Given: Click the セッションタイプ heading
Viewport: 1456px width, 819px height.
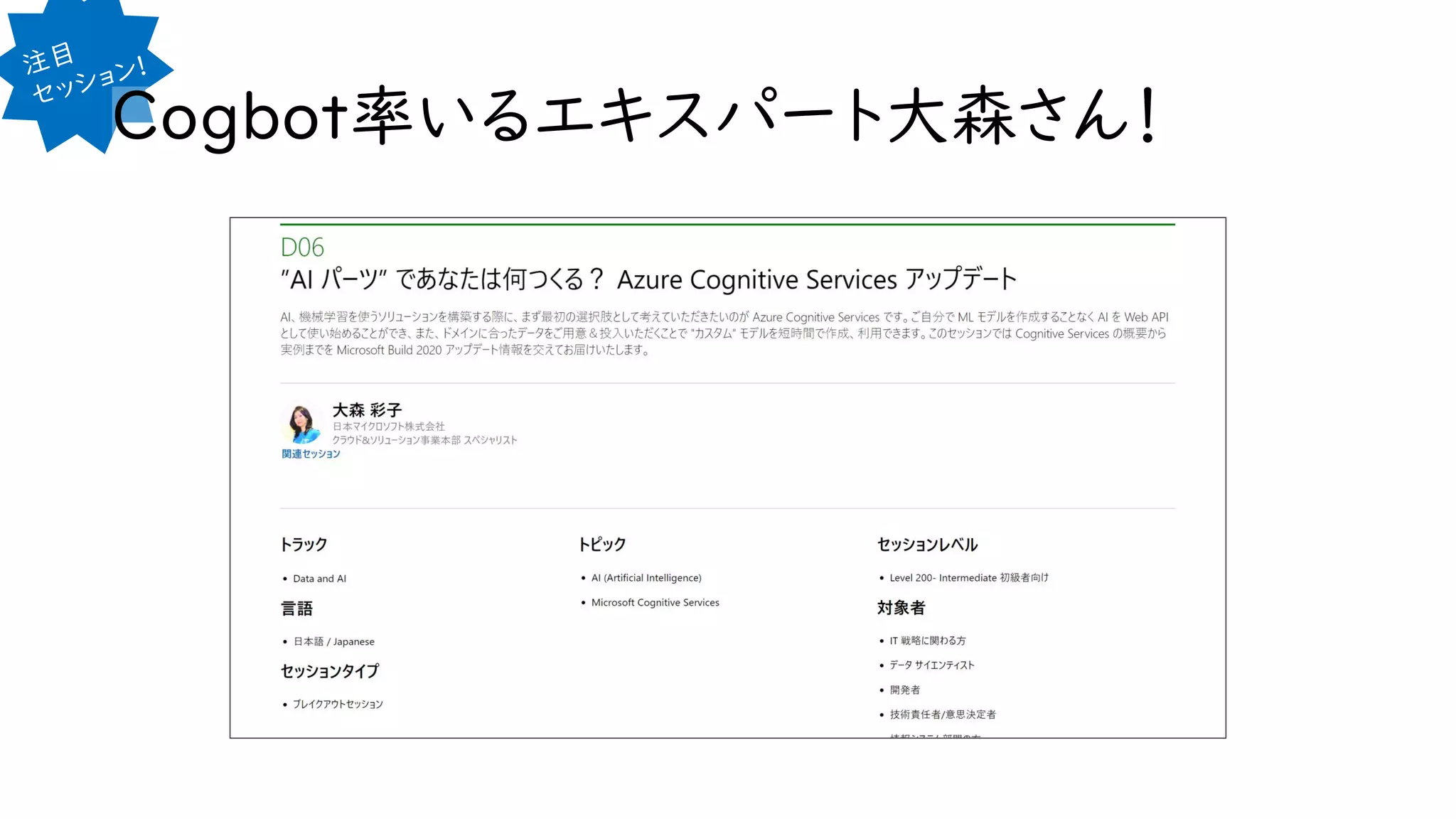Looking at the screenshot, I should click(329, 671).
